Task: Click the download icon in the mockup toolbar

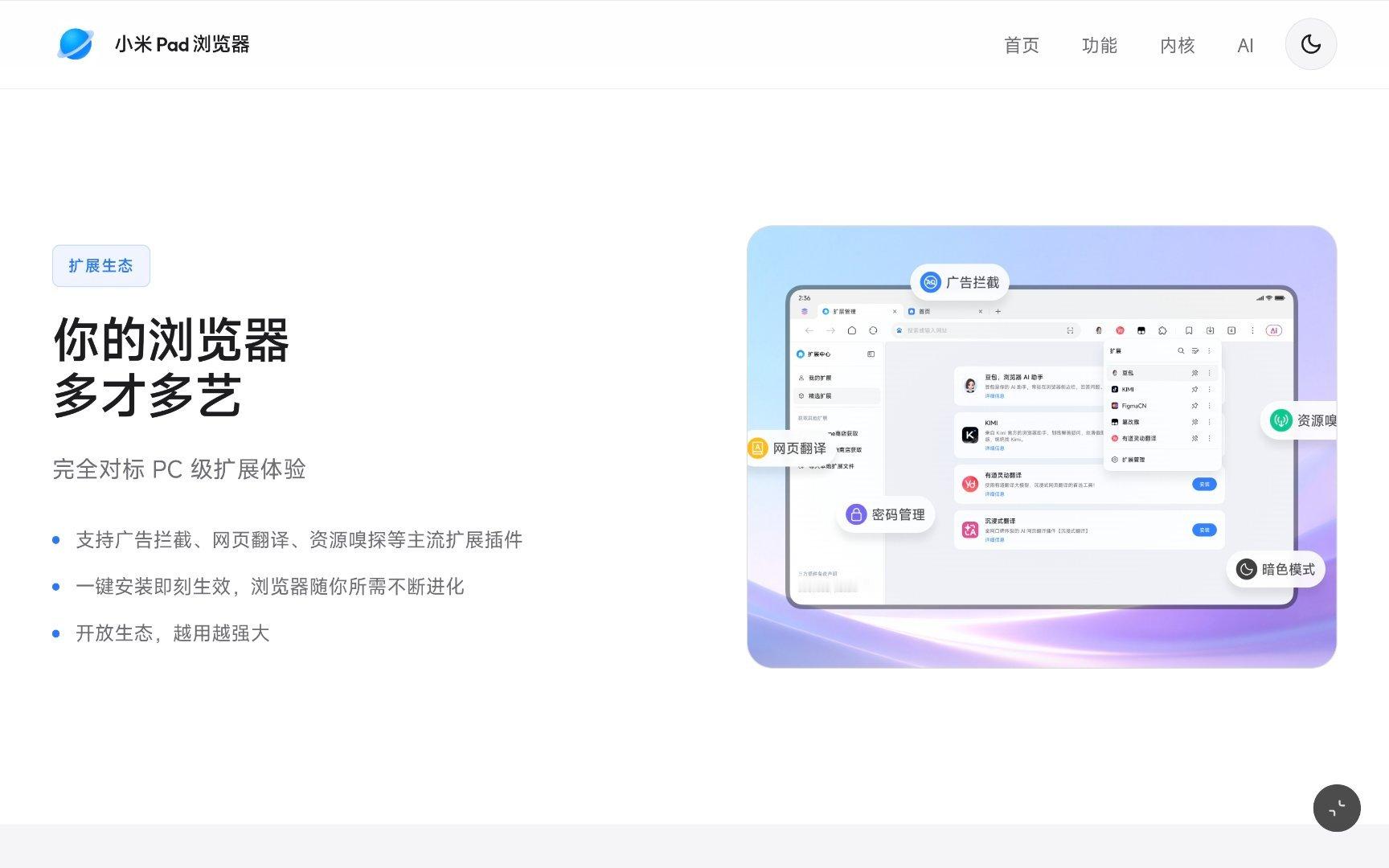Action: click(1210, 330)
